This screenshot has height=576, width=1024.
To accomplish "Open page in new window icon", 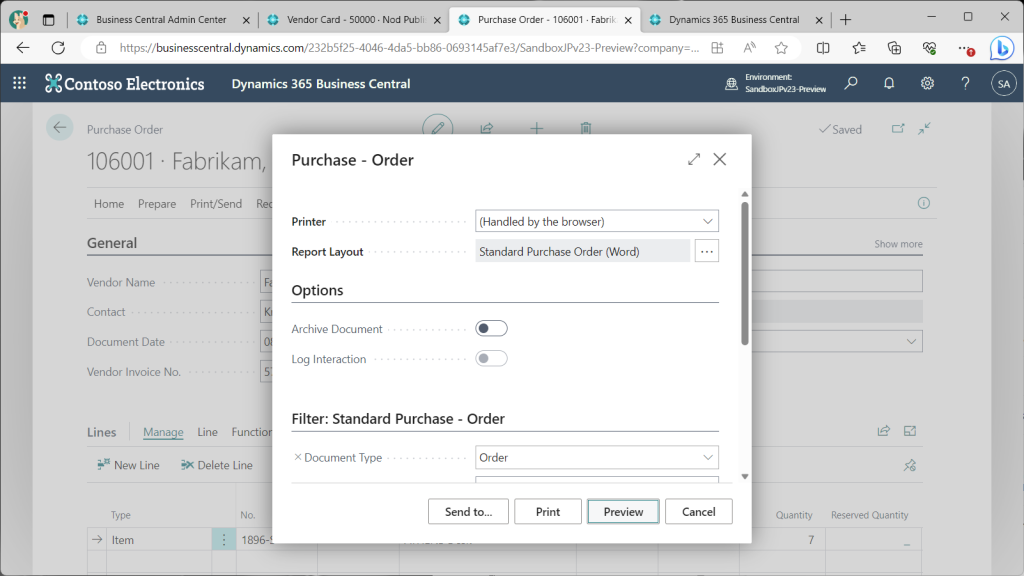I will tap(898, 129).
